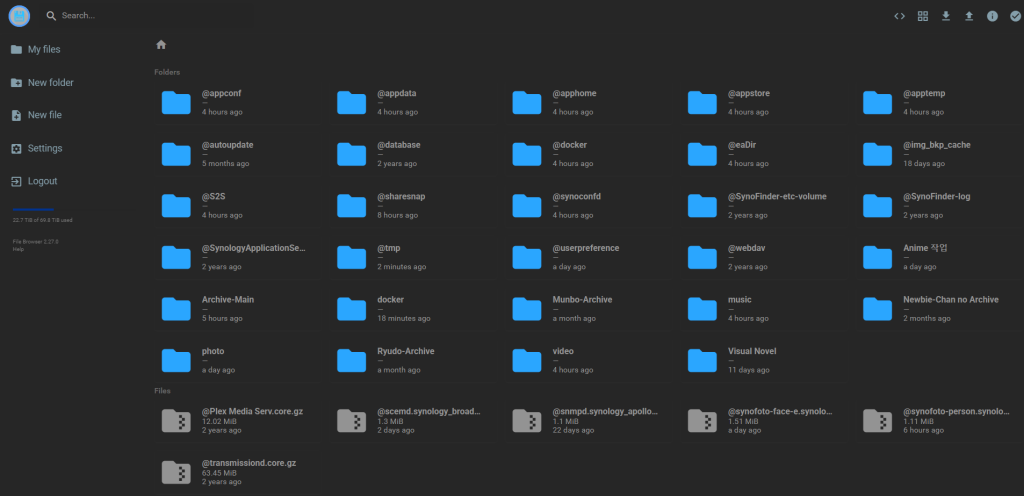The height and width of the screenshot is (496, 1024).
Task: Focus the Search input field
Action: [x=200, y=16]
